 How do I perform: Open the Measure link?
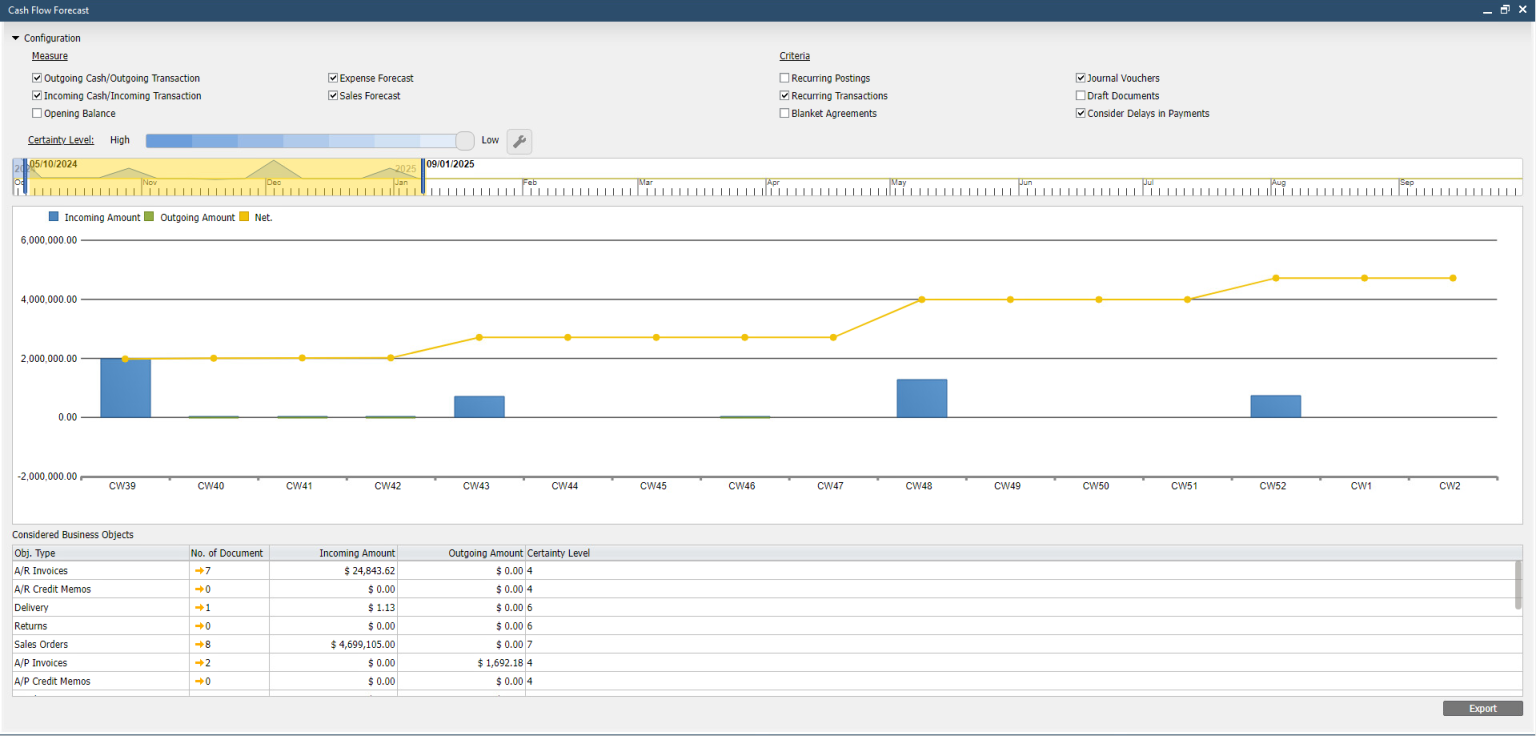(x=49, y=55)
